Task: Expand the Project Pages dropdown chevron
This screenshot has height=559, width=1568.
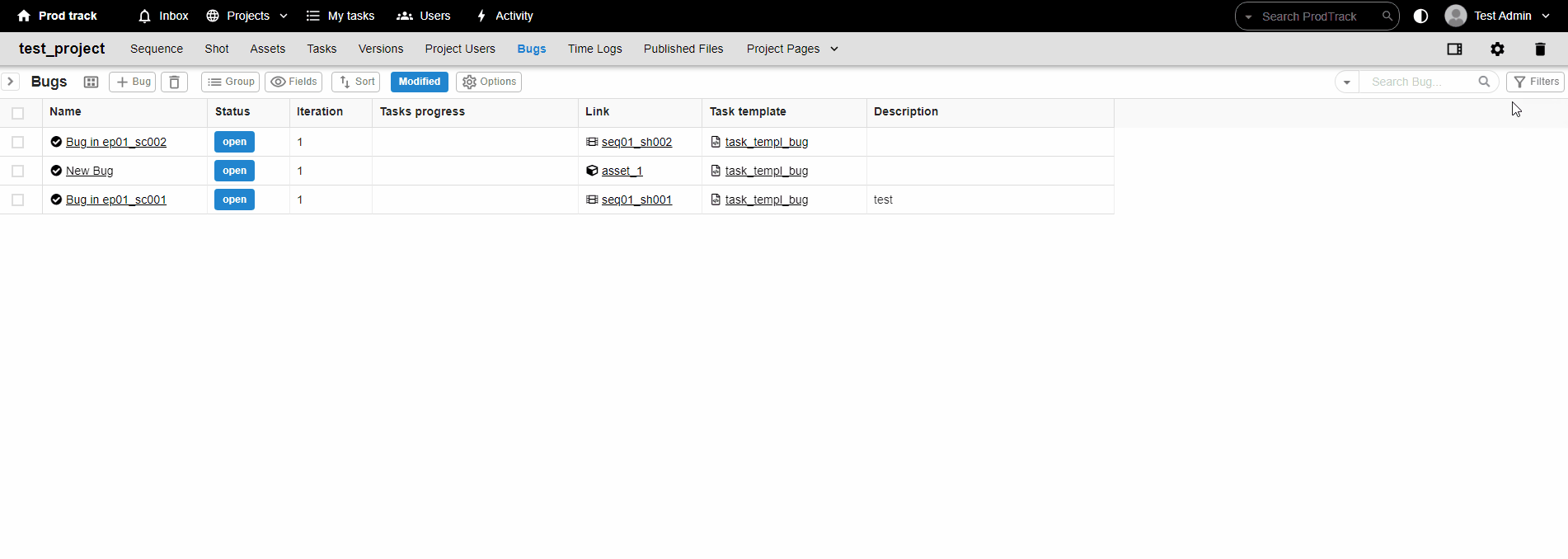Action: (834, 49)
